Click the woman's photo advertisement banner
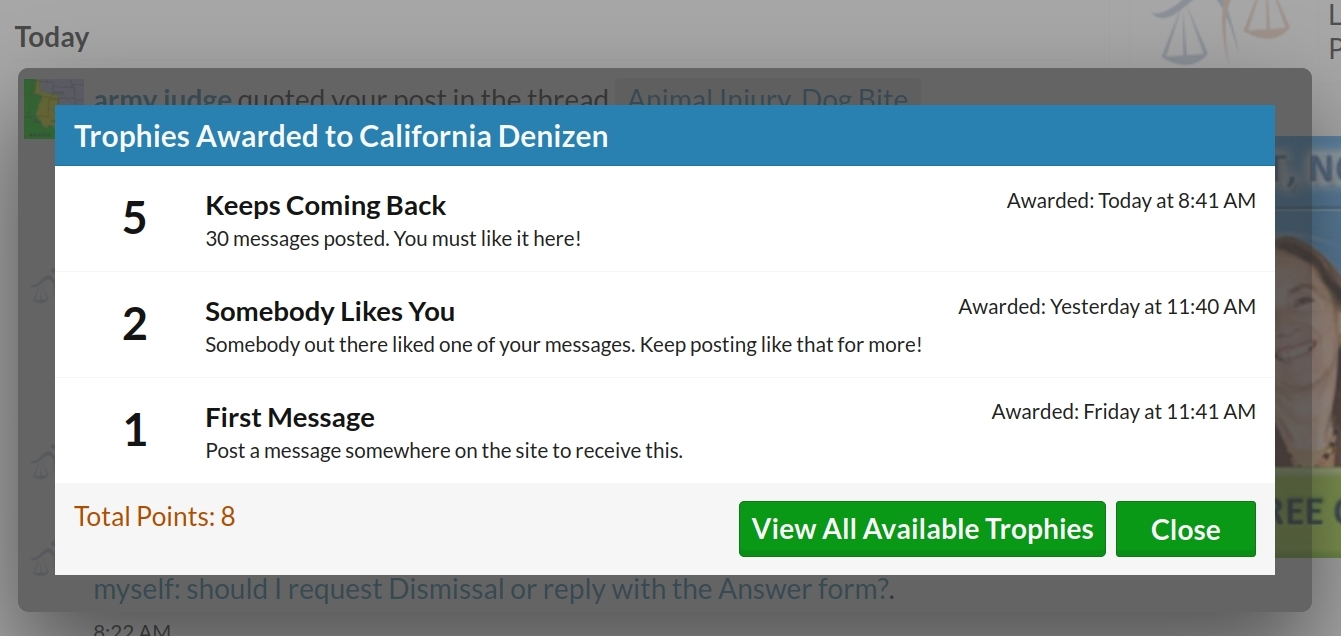1341x636 pixels. pyautogui.click(x=1308, y=345)
